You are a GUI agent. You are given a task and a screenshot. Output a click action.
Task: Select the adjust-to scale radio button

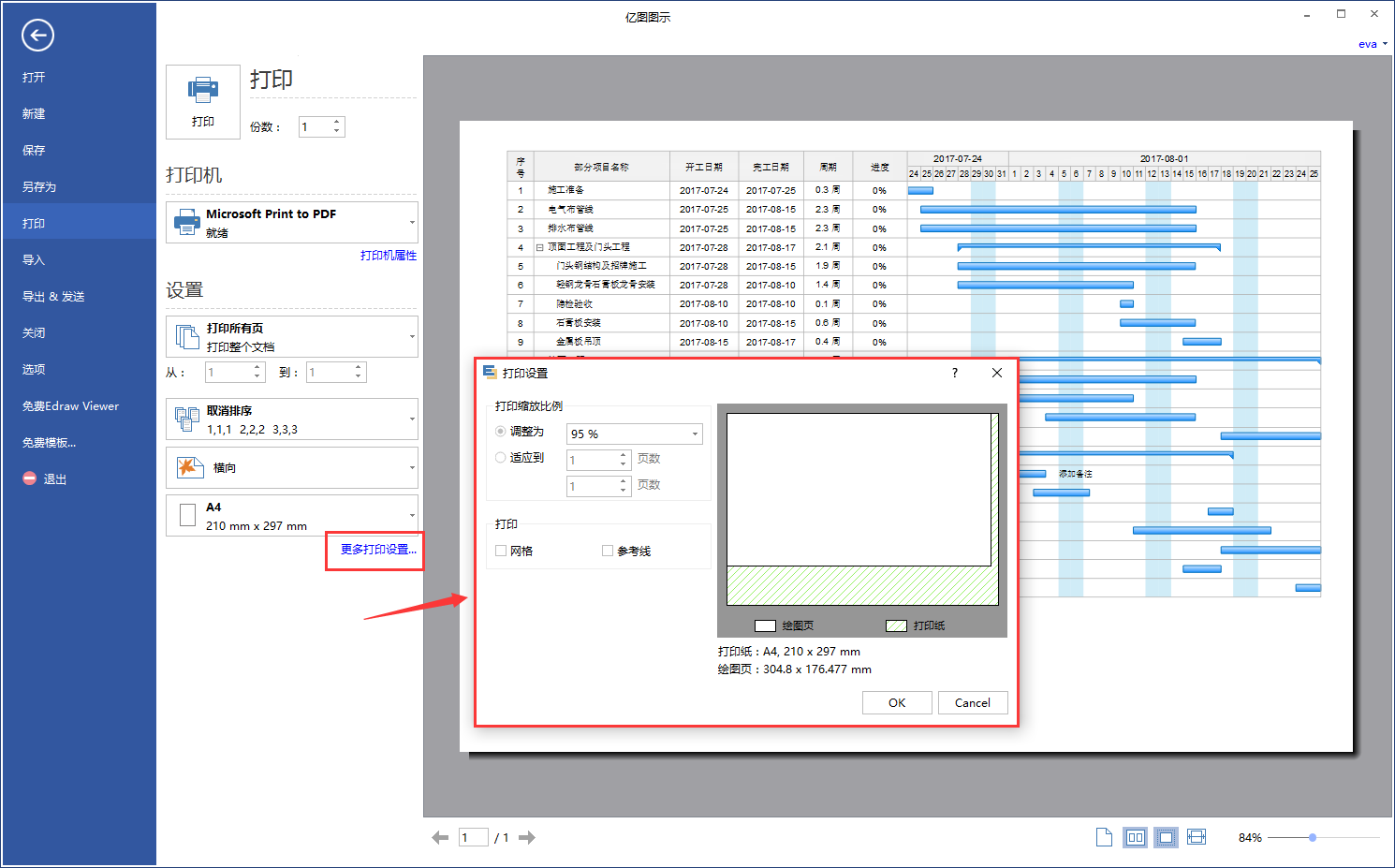501,432
